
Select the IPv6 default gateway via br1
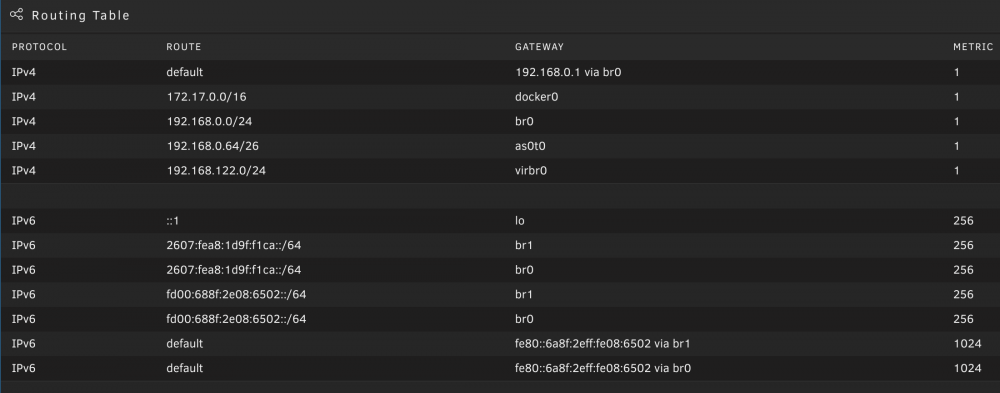point(603,344)
